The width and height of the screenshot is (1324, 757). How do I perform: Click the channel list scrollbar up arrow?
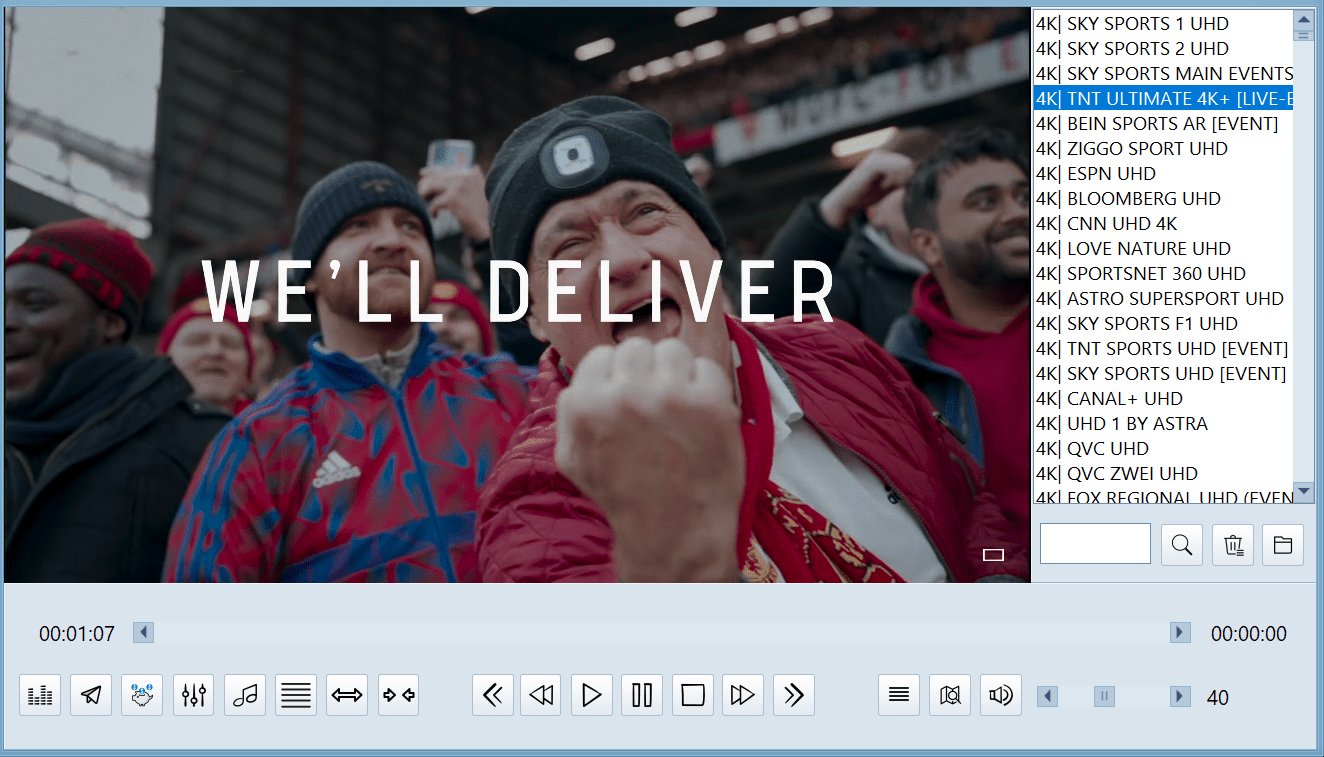[1303, 19]
